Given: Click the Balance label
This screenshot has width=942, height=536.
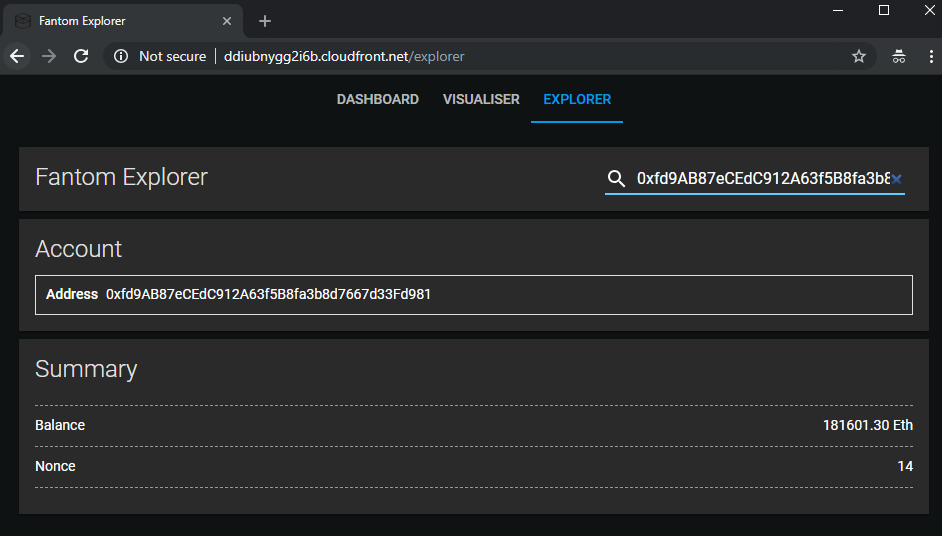Looking at the screenshot, I should pyautogui.click(x=60, y=425).
